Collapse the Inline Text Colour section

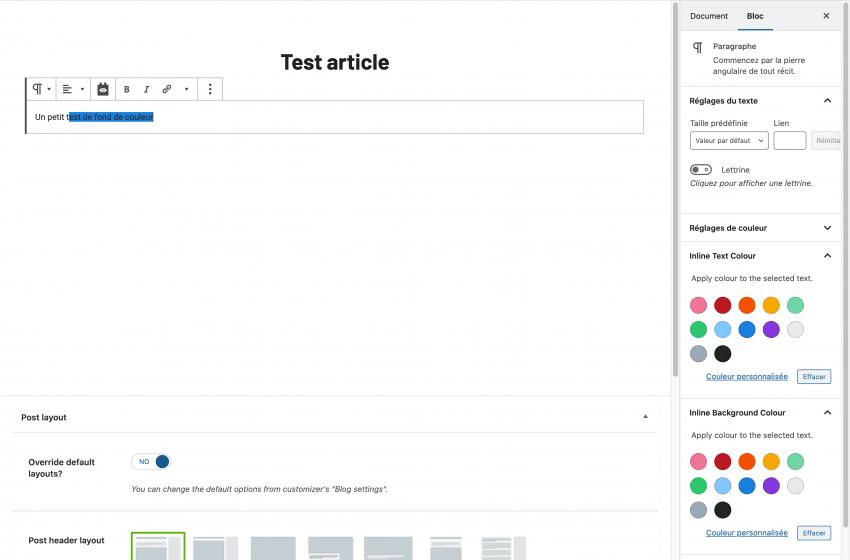click(827, 256)
